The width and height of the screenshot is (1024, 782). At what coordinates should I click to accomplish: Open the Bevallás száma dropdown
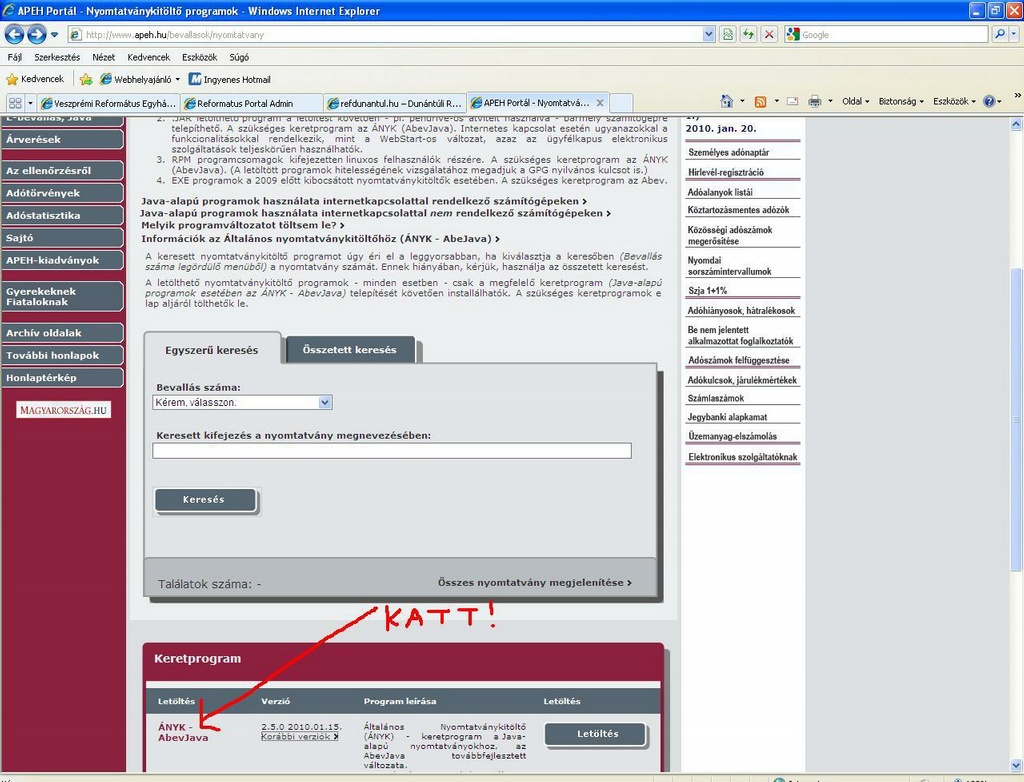[242, 402]
